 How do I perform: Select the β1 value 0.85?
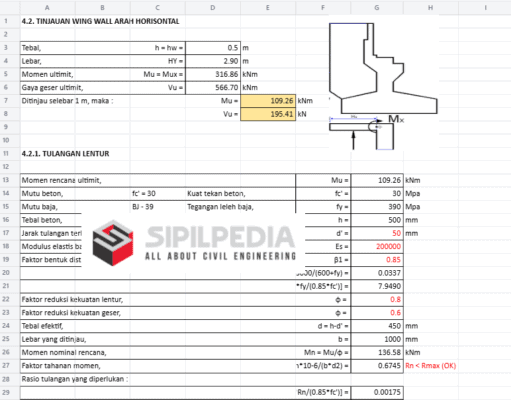pyautogui.click(x=377, y=260)
